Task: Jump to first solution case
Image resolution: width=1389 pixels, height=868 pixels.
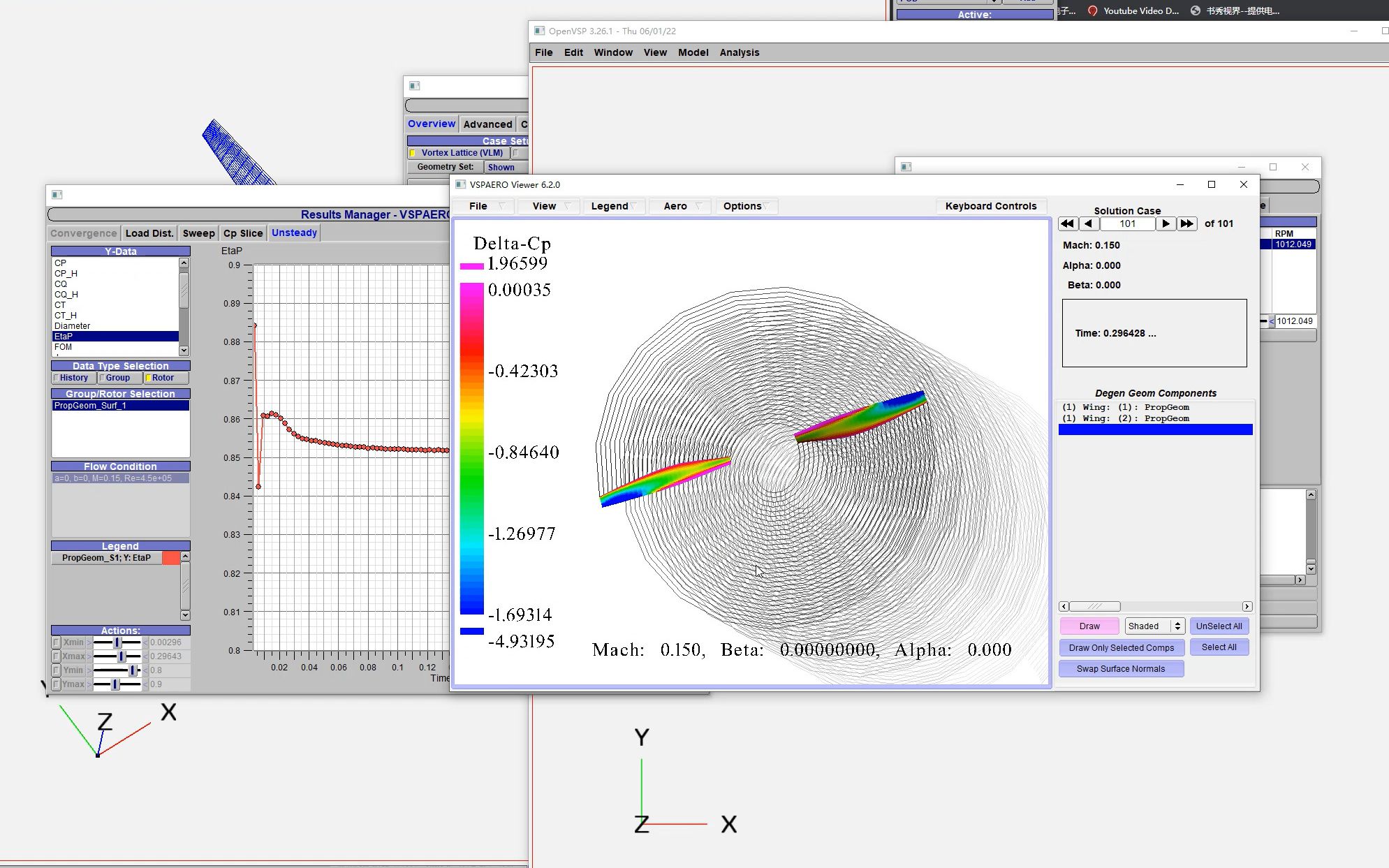Action: pyautogui.click(x=1067, y=223)
